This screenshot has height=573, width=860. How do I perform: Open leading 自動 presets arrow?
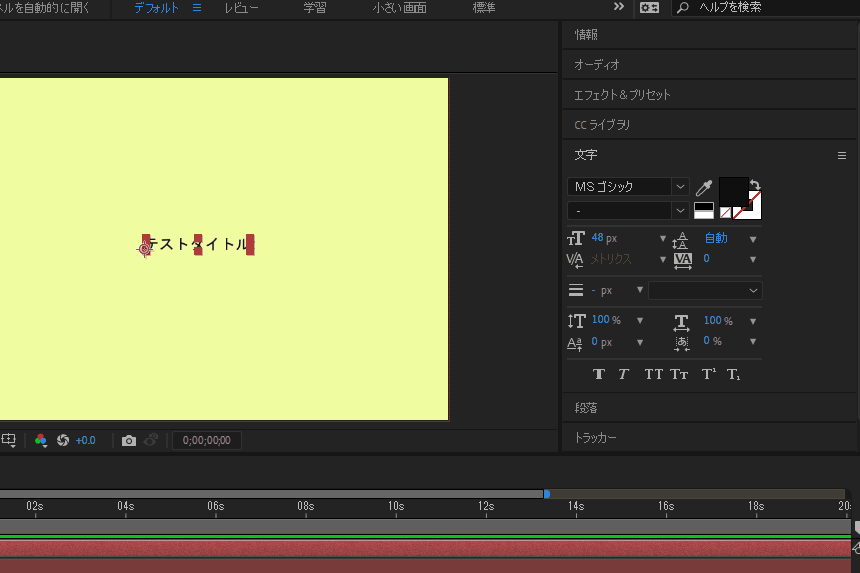coord(753,239)
